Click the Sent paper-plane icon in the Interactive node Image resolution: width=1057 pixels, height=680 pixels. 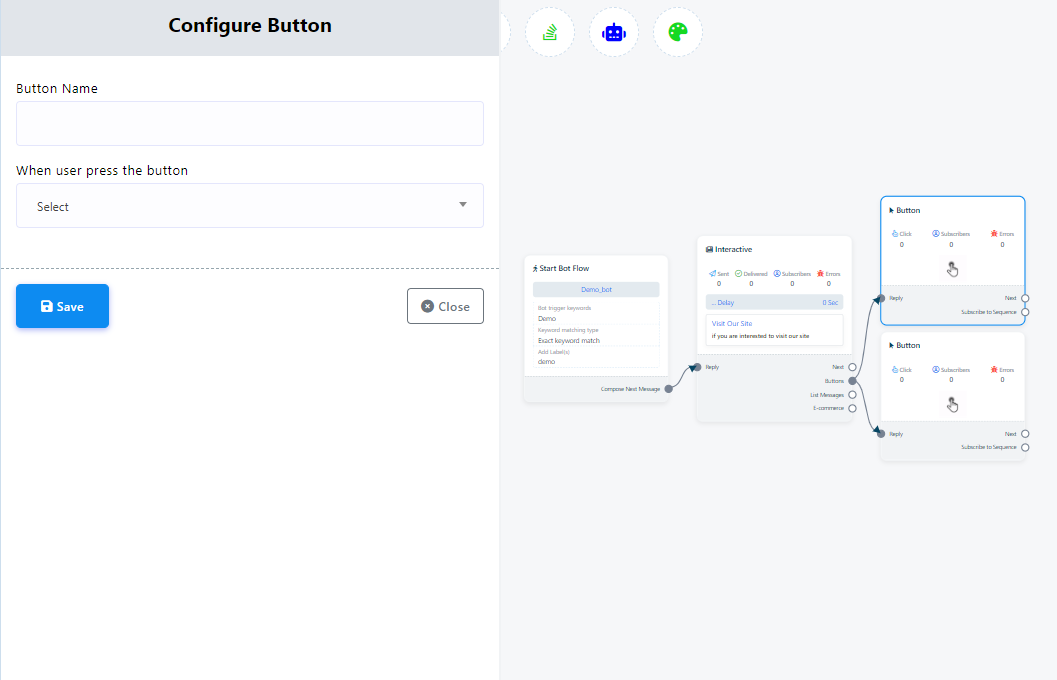(712, 273)
